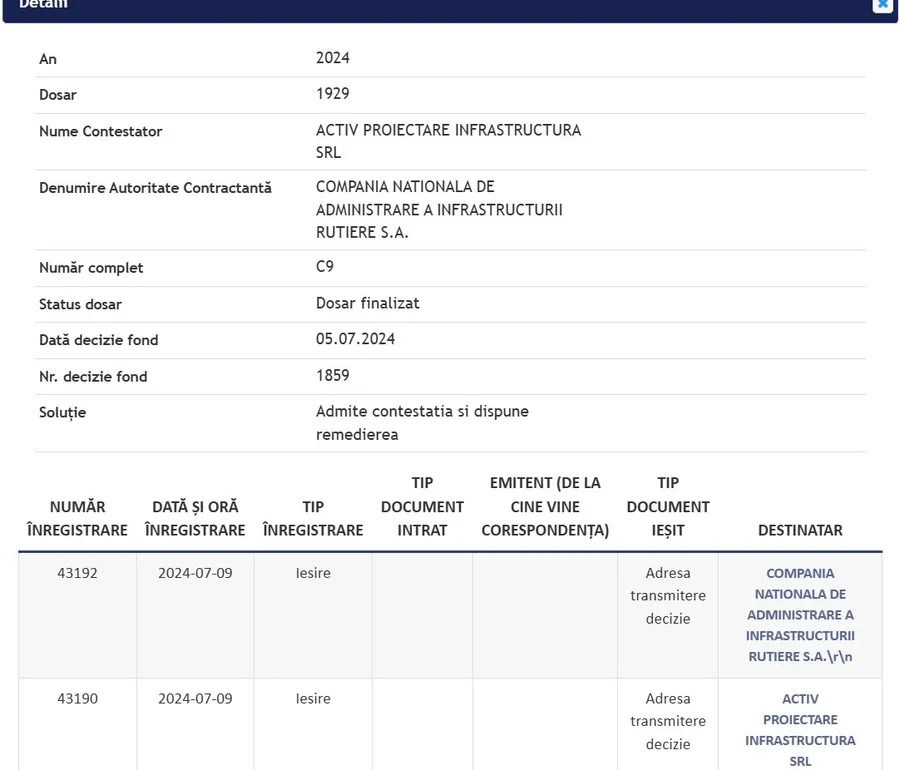The width and height of the screenshot is (900, 770).
Task: Click the DESTINATAR column header
Action: click(x=800, y=530)
